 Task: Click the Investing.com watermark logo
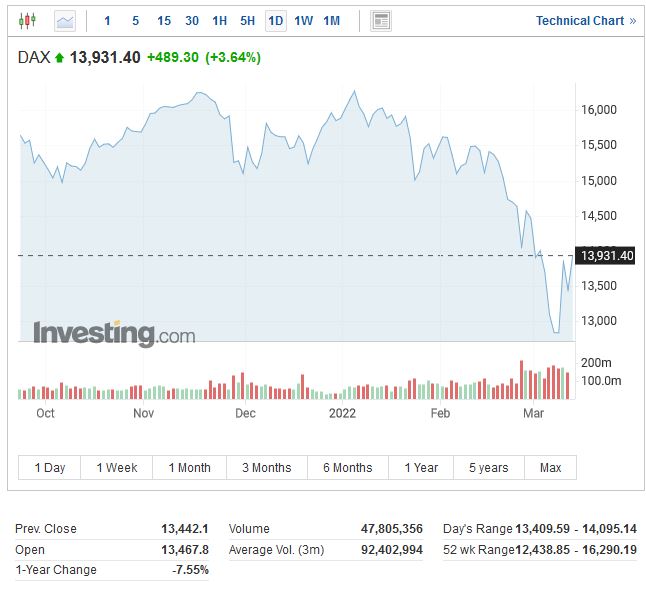pyautogui.click(x=114, y=334)
